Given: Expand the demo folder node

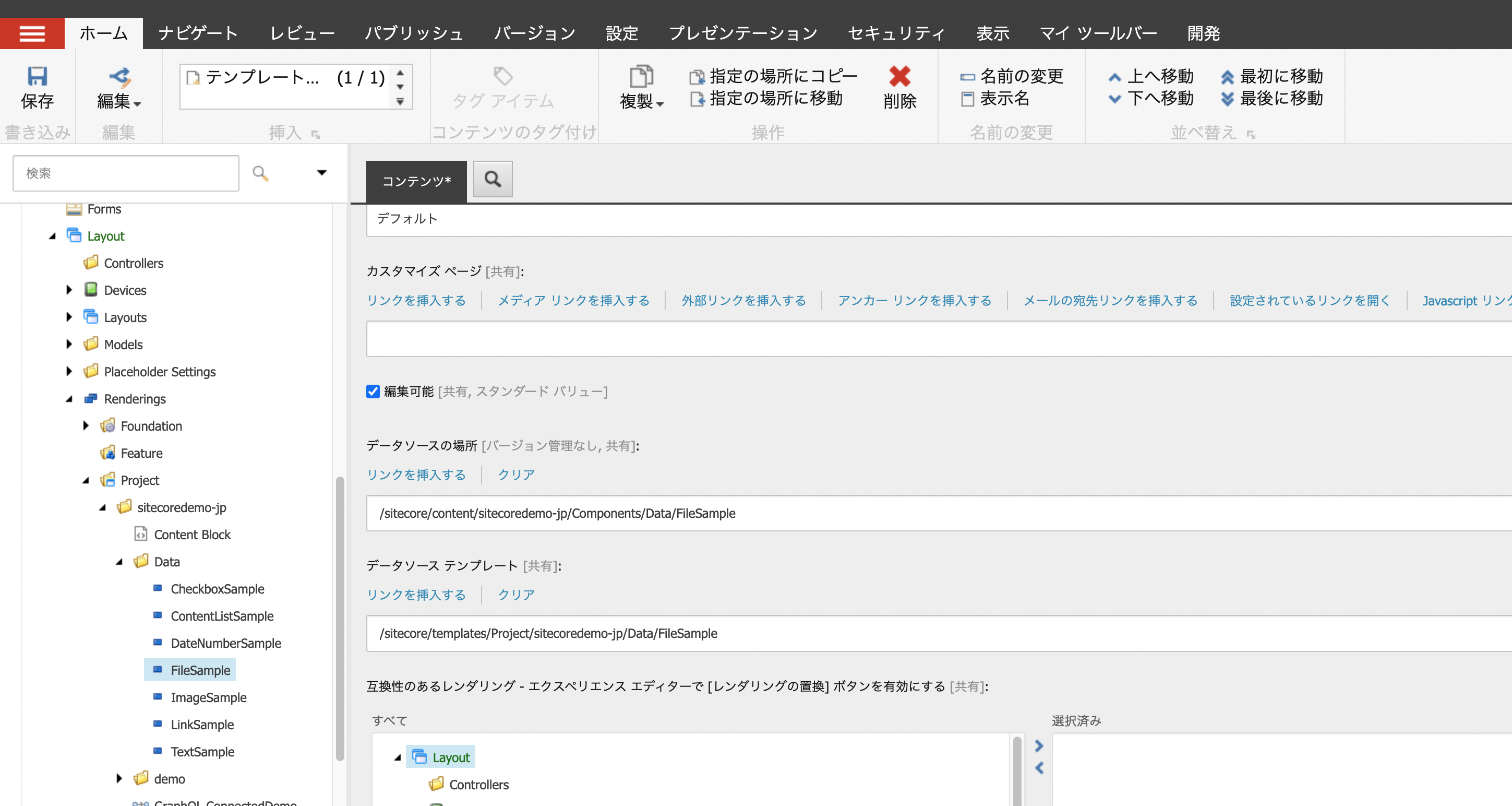Looking at the screenshot, I should click(119, 778).
